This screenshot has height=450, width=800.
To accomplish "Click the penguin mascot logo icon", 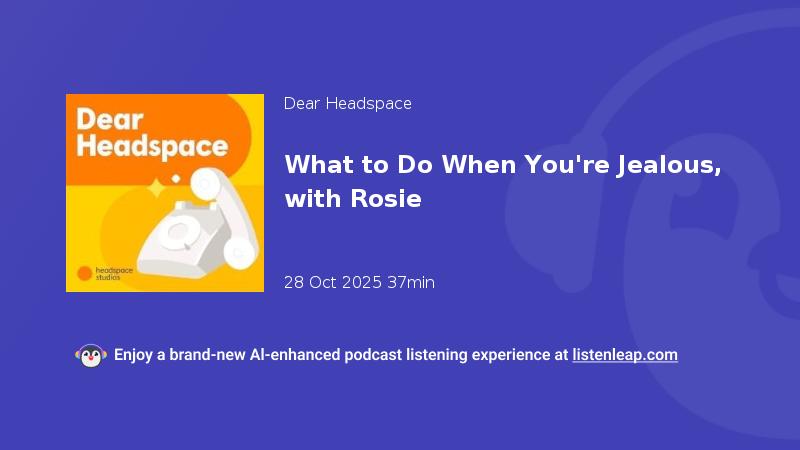I will click(91, 356).
